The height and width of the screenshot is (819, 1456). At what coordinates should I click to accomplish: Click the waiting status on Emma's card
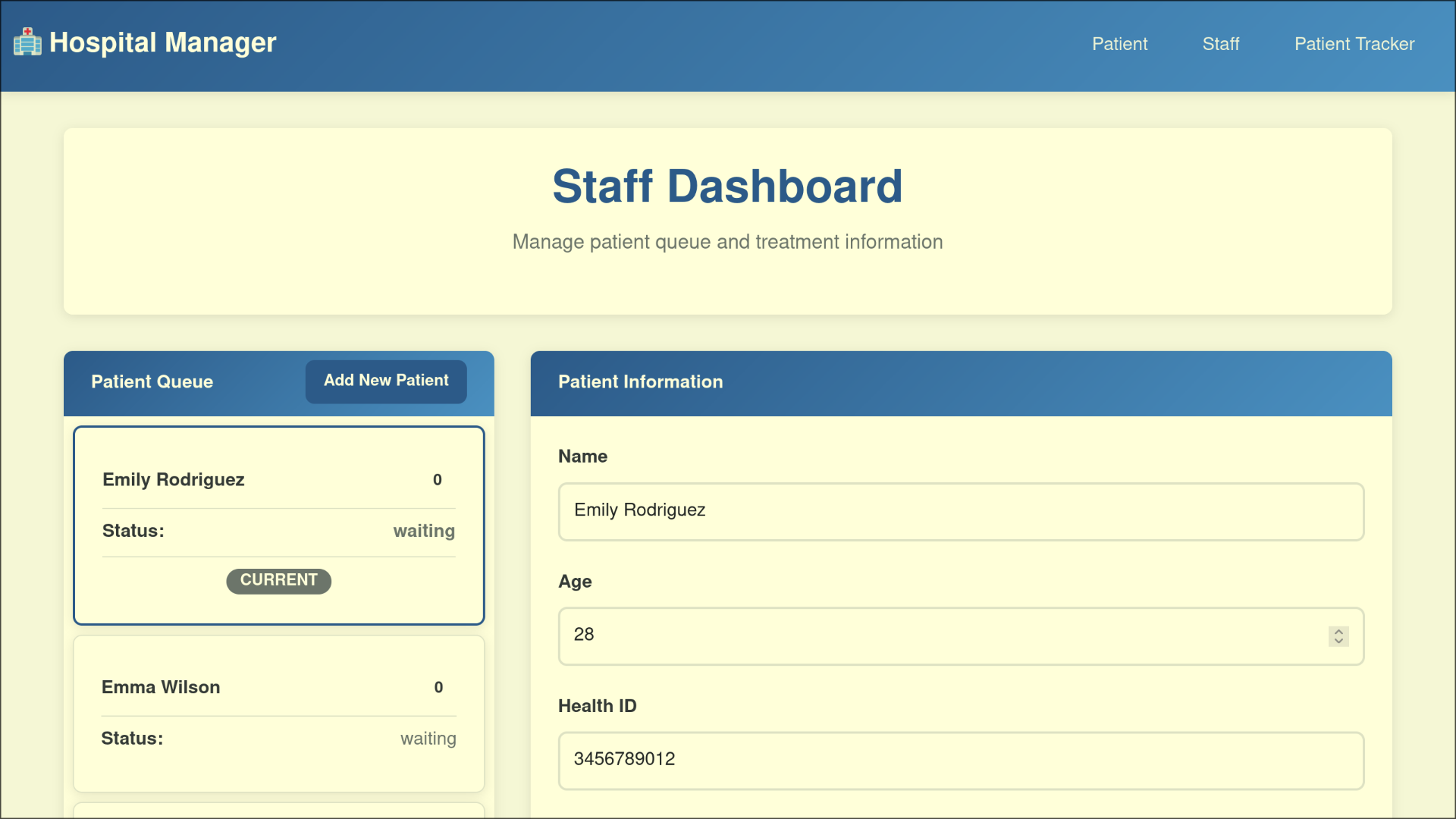pos(428,739)
